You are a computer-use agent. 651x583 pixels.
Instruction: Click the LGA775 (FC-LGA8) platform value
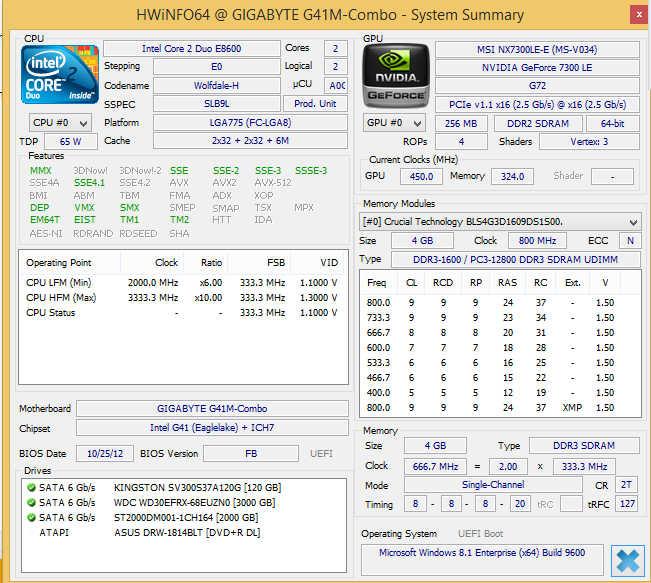pos(250,123)
